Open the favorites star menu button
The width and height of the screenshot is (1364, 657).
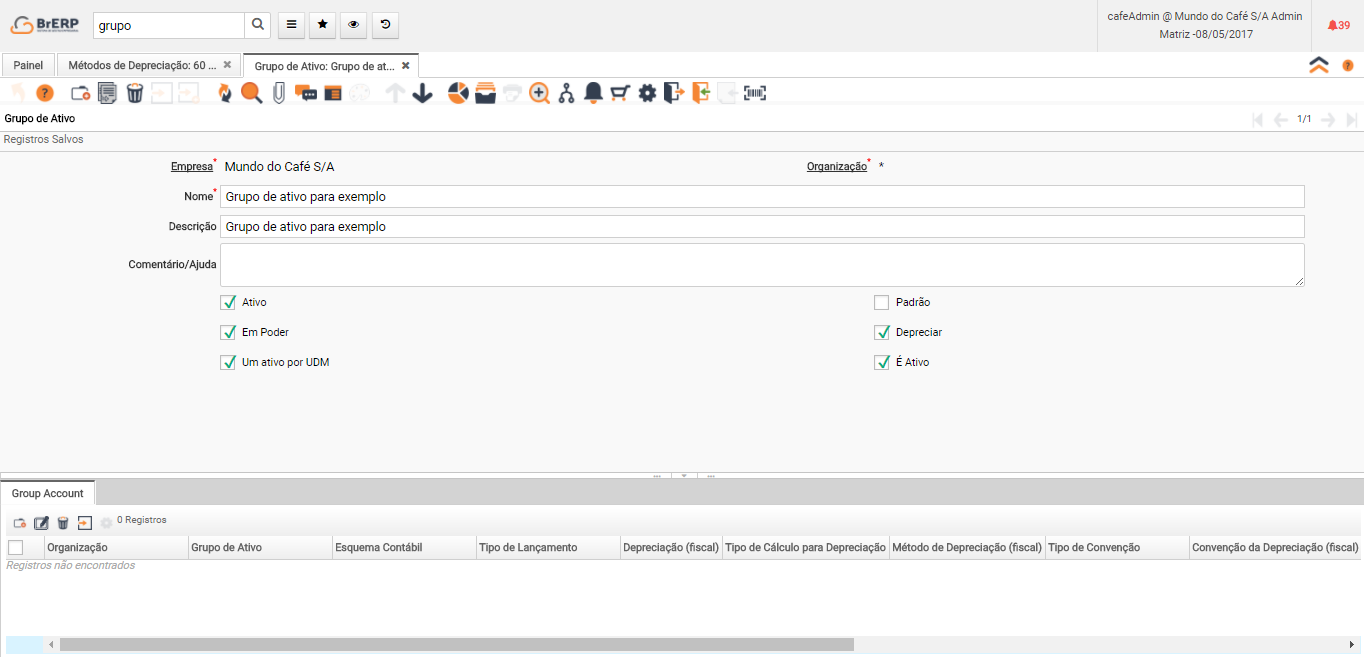322,24
